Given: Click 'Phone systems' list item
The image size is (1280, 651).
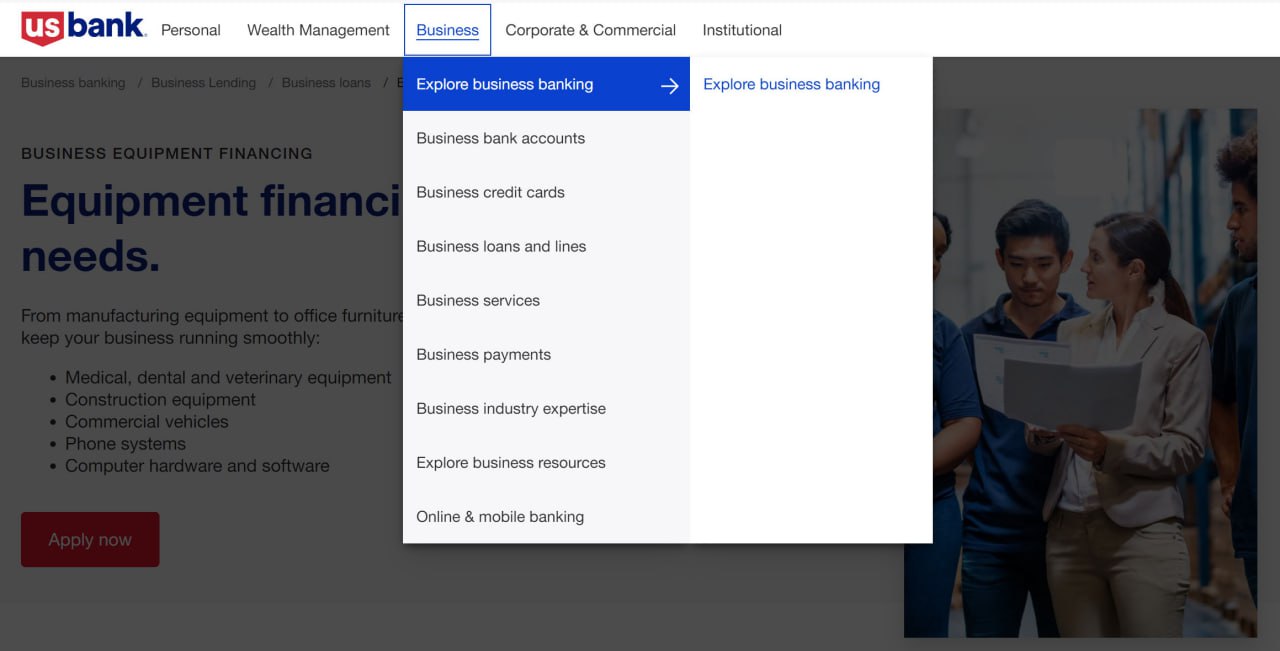Looking at the screenshot, I should 125,444.
